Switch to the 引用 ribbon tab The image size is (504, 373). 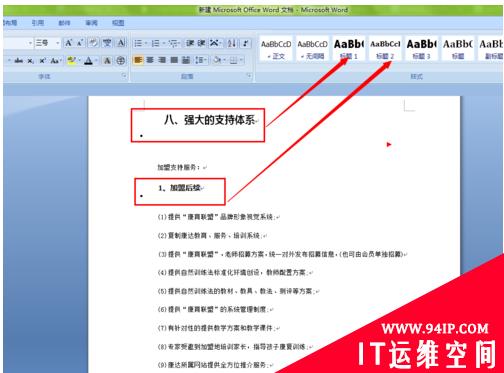[38, 23]
